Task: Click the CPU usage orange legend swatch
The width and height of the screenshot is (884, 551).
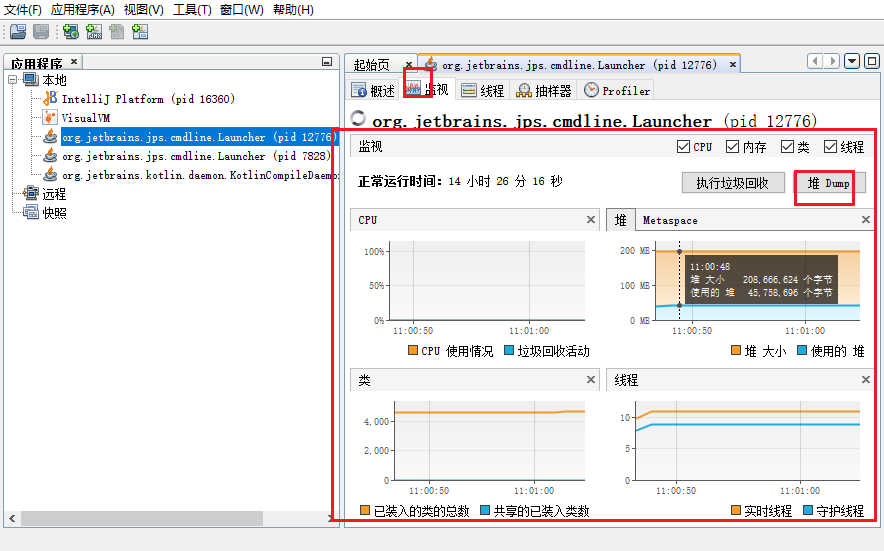Action: pos(413,350)
